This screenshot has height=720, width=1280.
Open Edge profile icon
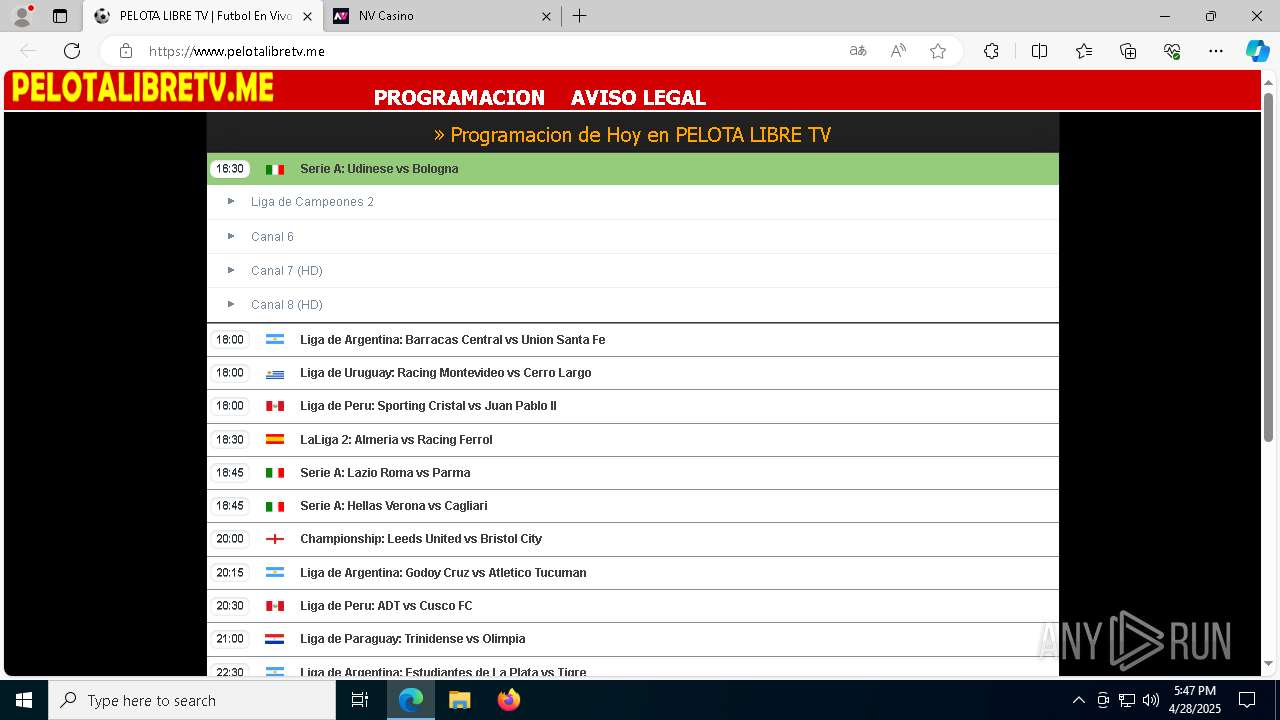pos(22,16)
